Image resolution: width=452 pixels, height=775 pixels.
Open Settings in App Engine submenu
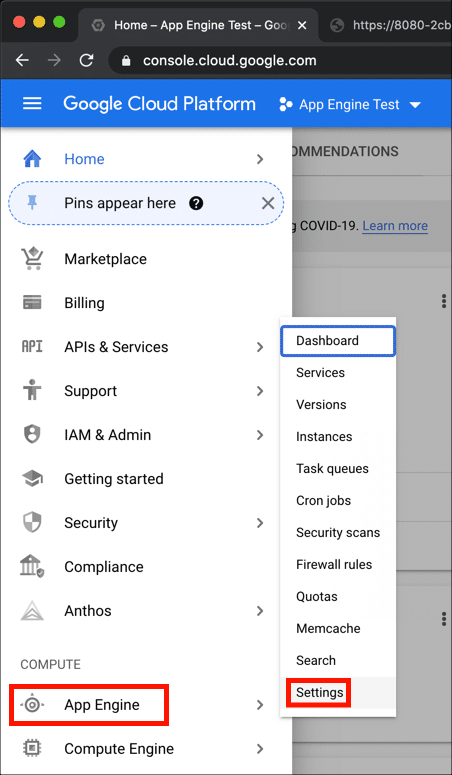click(338, 692)
